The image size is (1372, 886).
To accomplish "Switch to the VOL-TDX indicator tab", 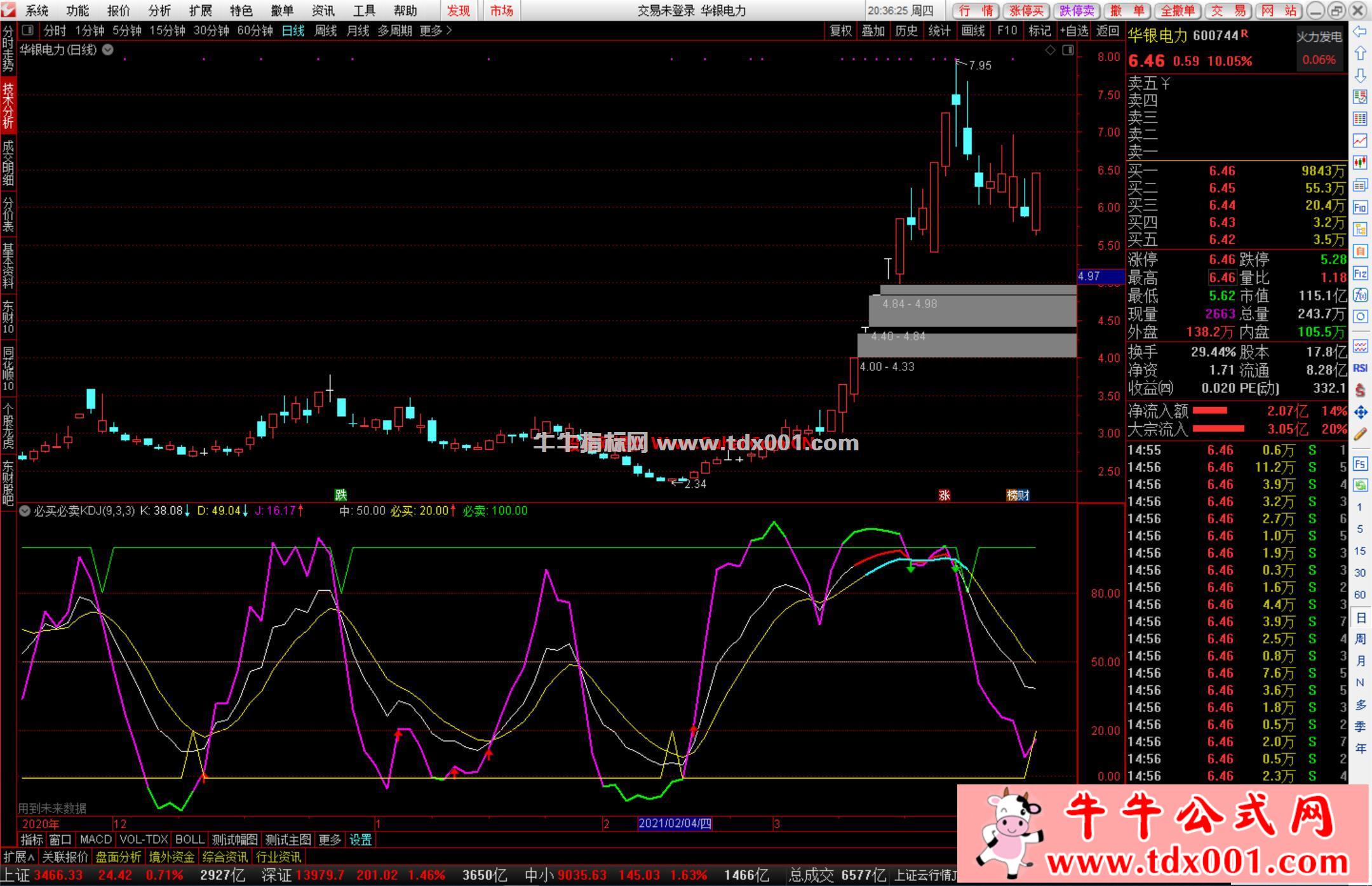I will pyautogui.click(x=144, y=840).
